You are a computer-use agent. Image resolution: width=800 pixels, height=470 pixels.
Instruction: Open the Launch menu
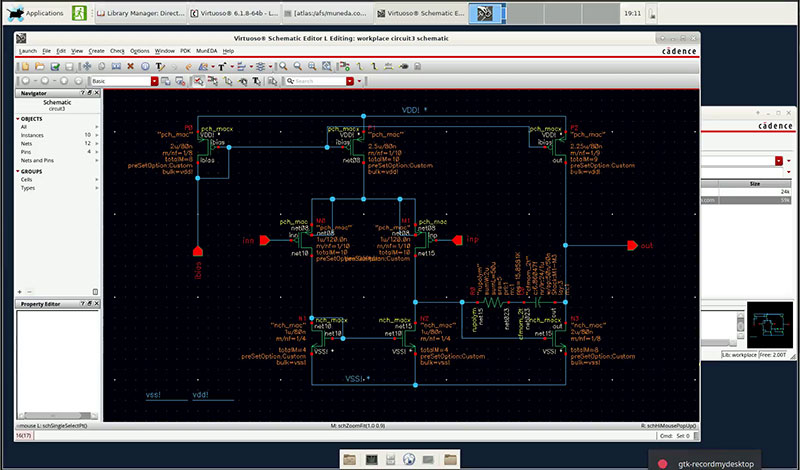click(x=28, y=51)
